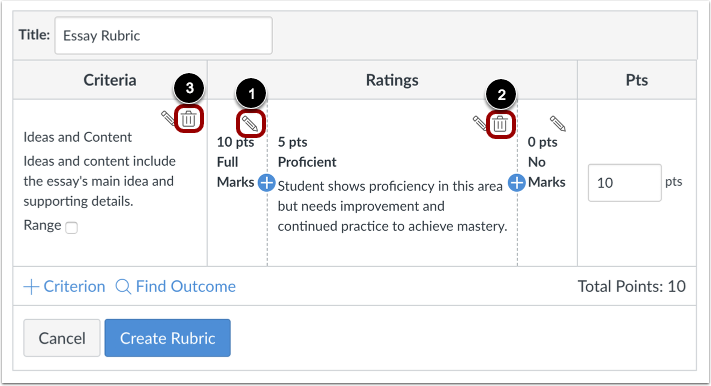Click the Essay Rubric title field
The image size is (711, 386).
[x=163, y=35]
